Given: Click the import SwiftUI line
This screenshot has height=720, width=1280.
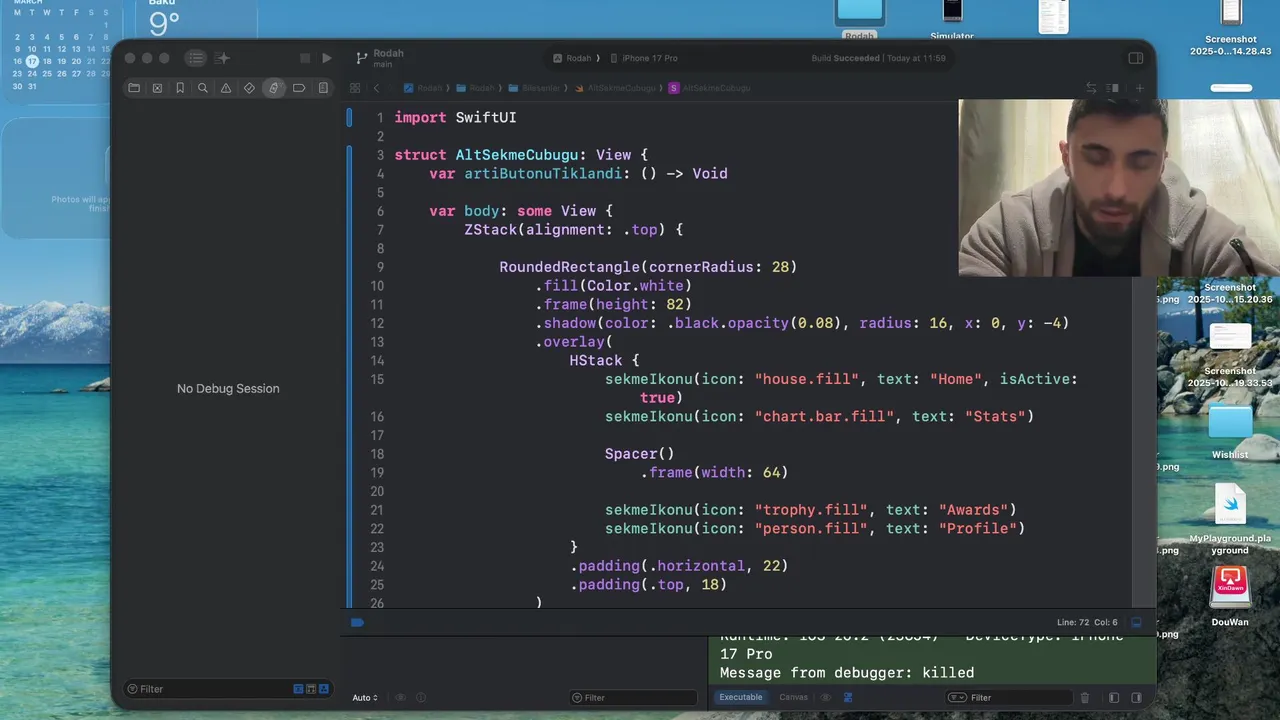Looking at the screenshot, I should coord(455,117).
